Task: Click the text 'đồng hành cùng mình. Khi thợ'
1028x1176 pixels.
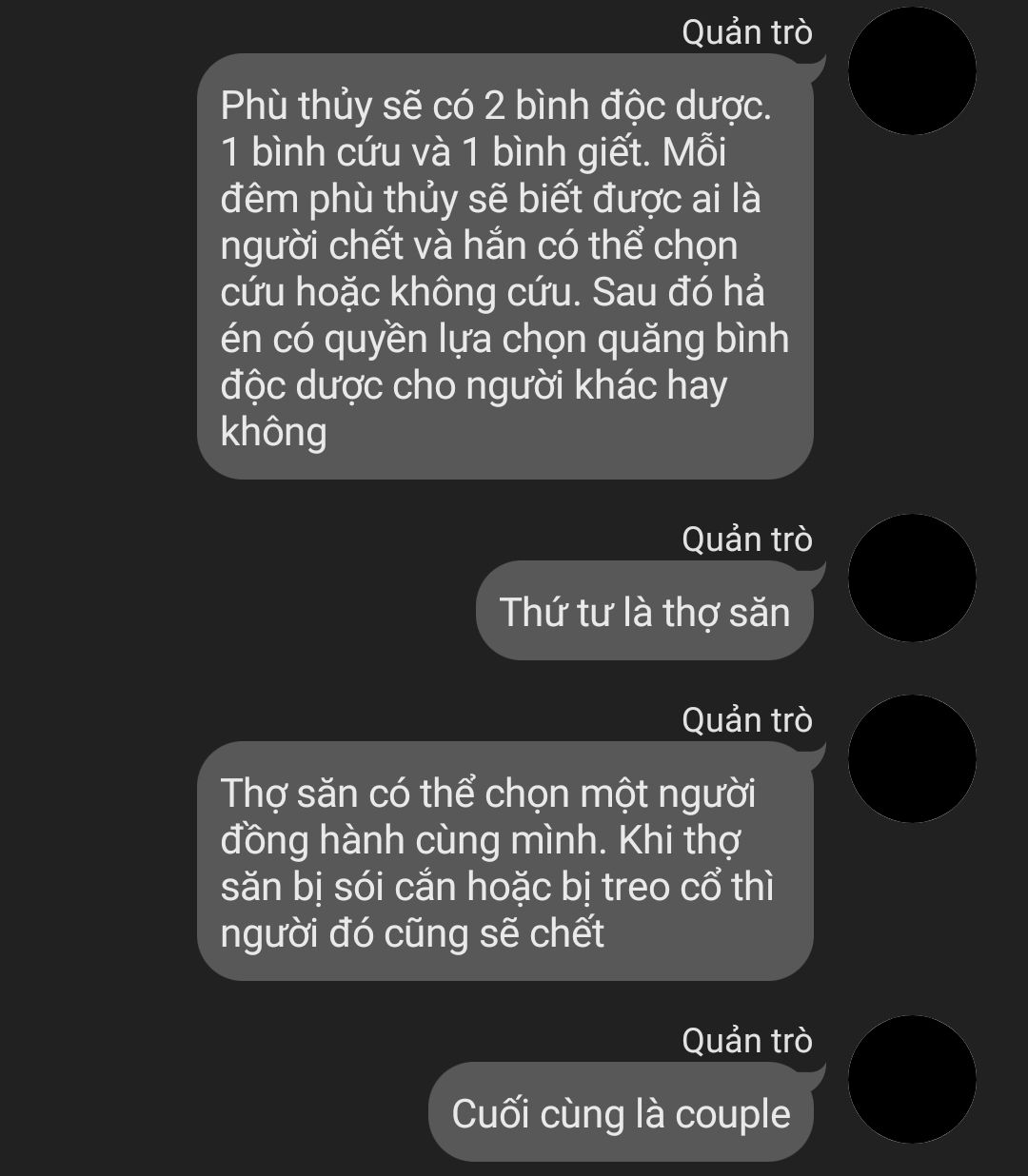Action: [481, 840]
